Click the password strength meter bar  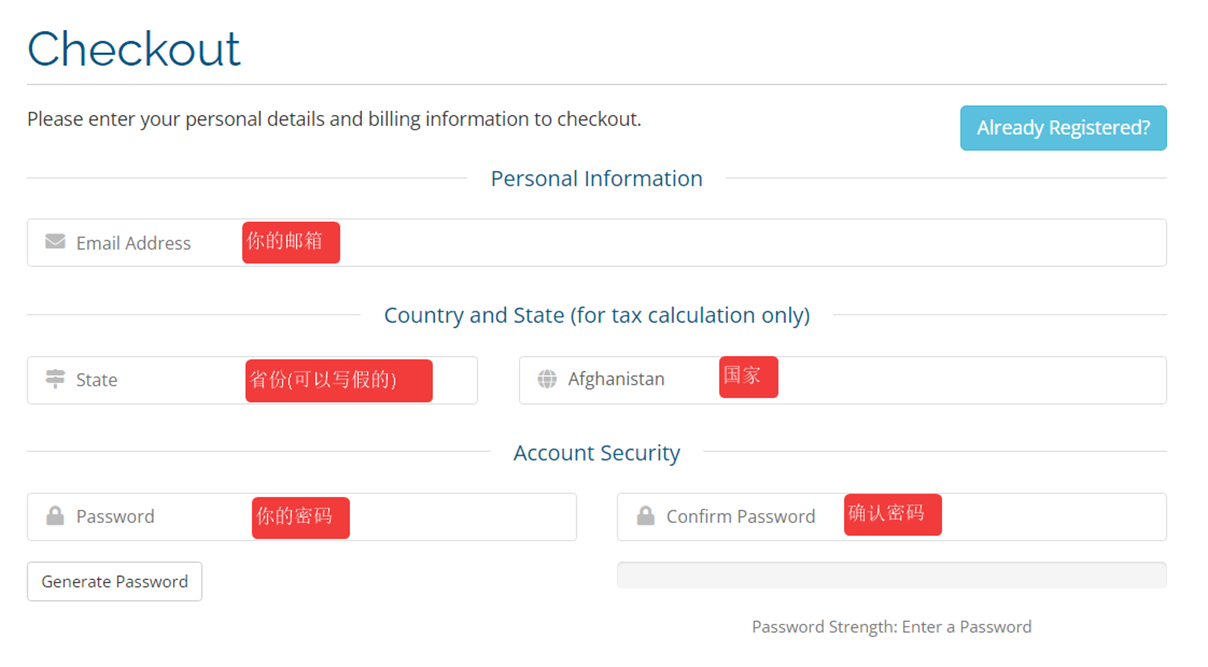coord(891,575)
